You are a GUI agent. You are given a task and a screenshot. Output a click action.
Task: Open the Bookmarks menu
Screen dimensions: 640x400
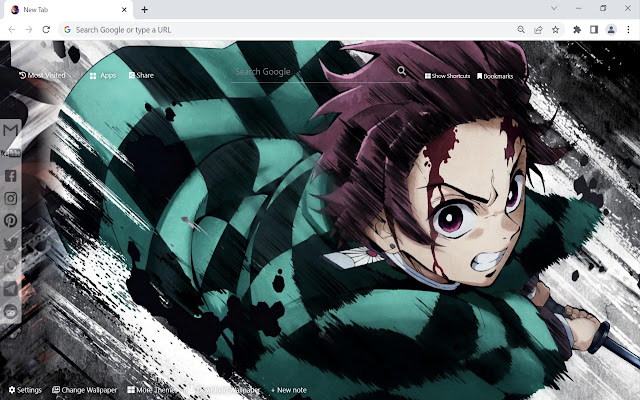(x=495, y=76)
